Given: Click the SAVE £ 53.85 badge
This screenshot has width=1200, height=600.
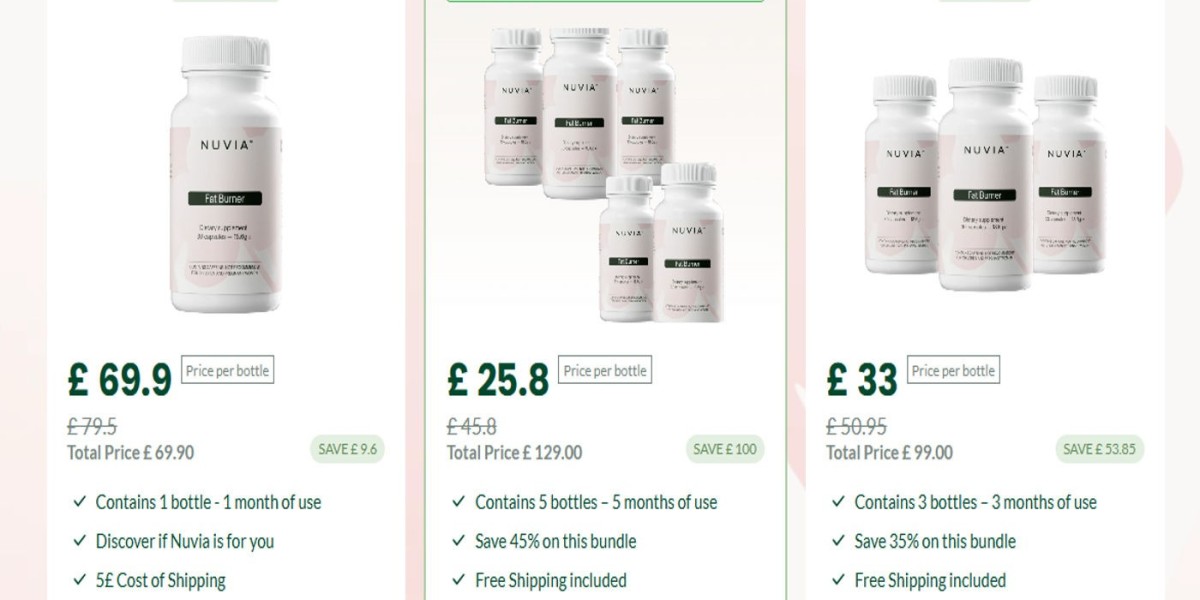Looking at the screenshot, I should [1100, 449].
